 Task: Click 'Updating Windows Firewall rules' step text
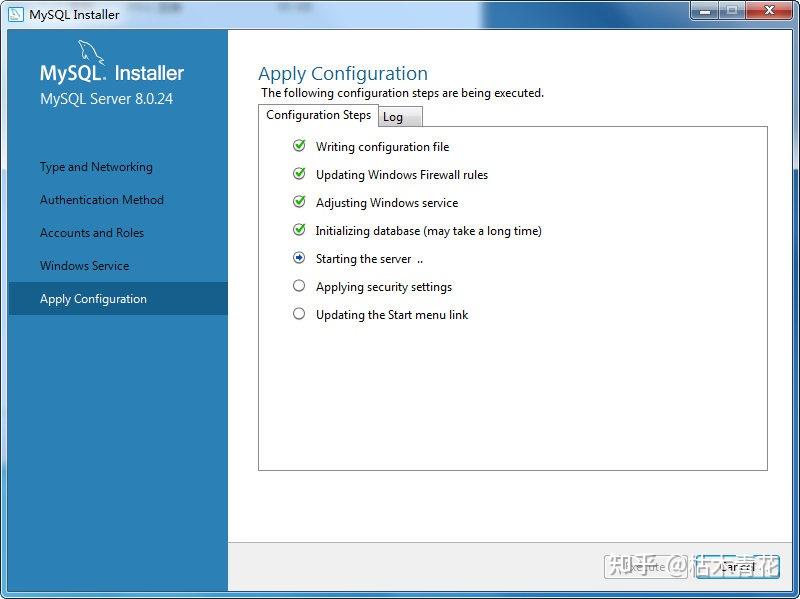(402, 175)
